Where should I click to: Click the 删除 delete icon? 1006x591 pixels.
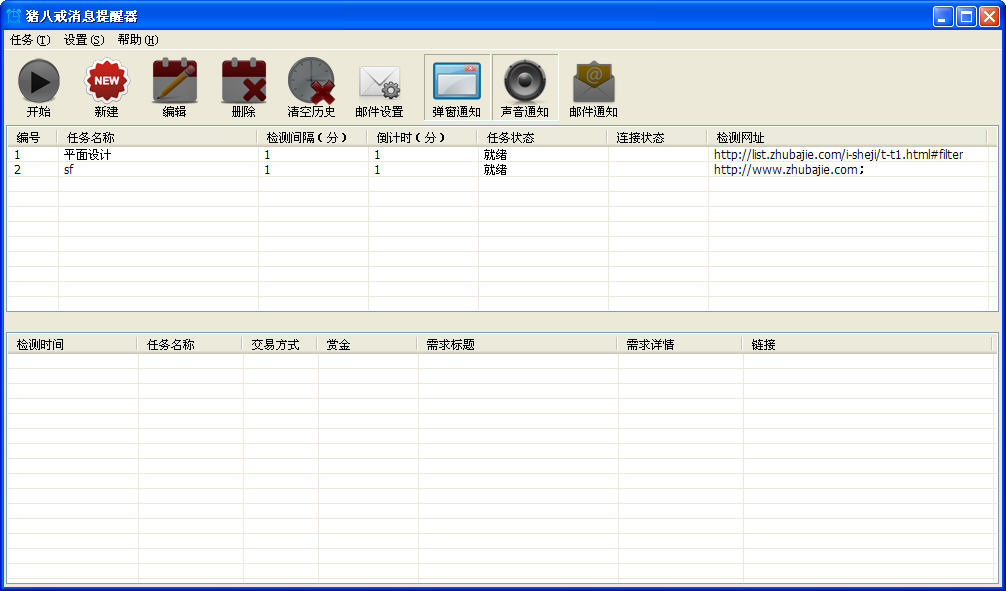point(242,80)
